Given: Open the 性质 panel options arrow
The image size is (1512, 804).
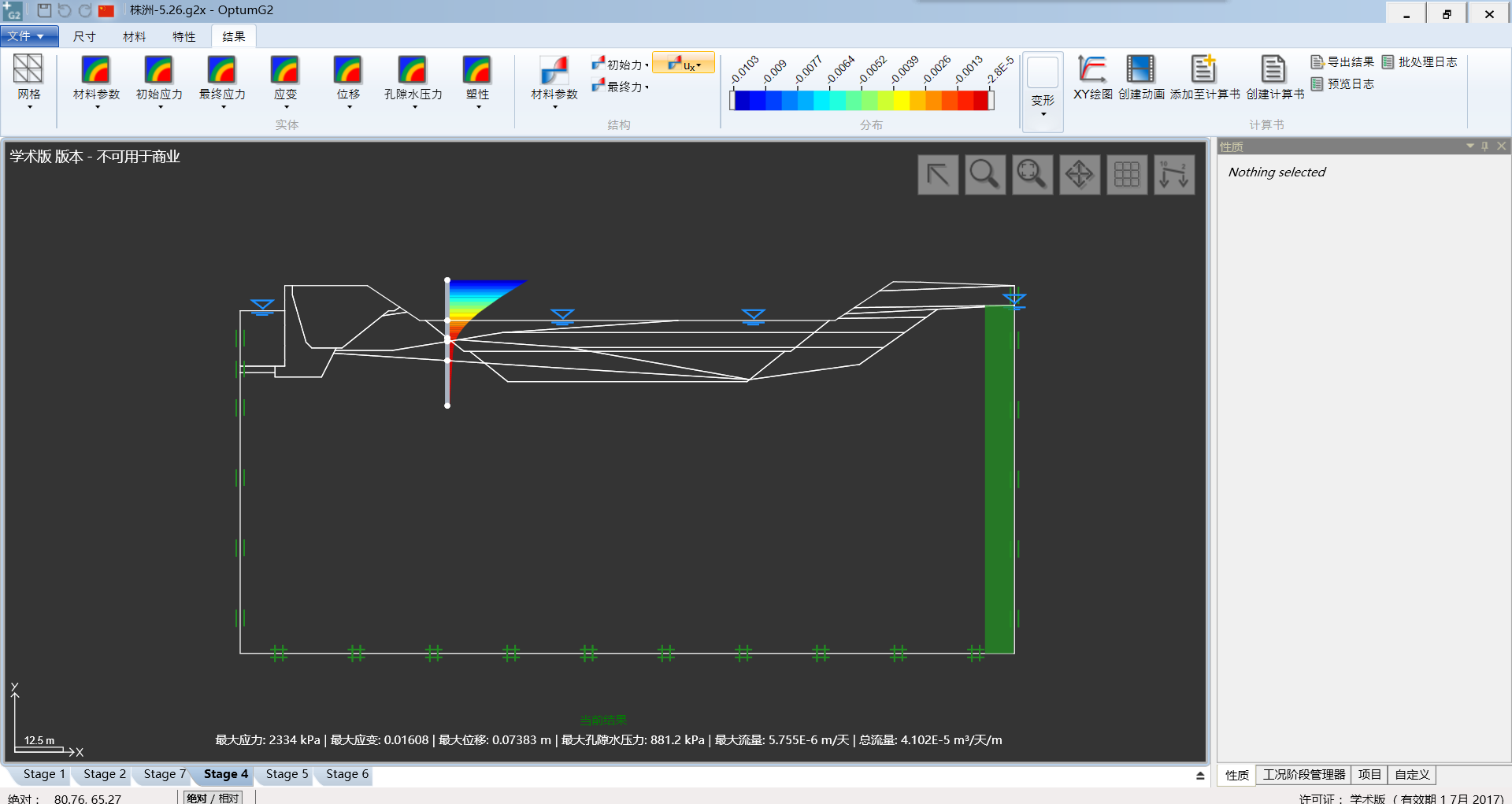Looking at the screenshot, I should pos(1469,146).
